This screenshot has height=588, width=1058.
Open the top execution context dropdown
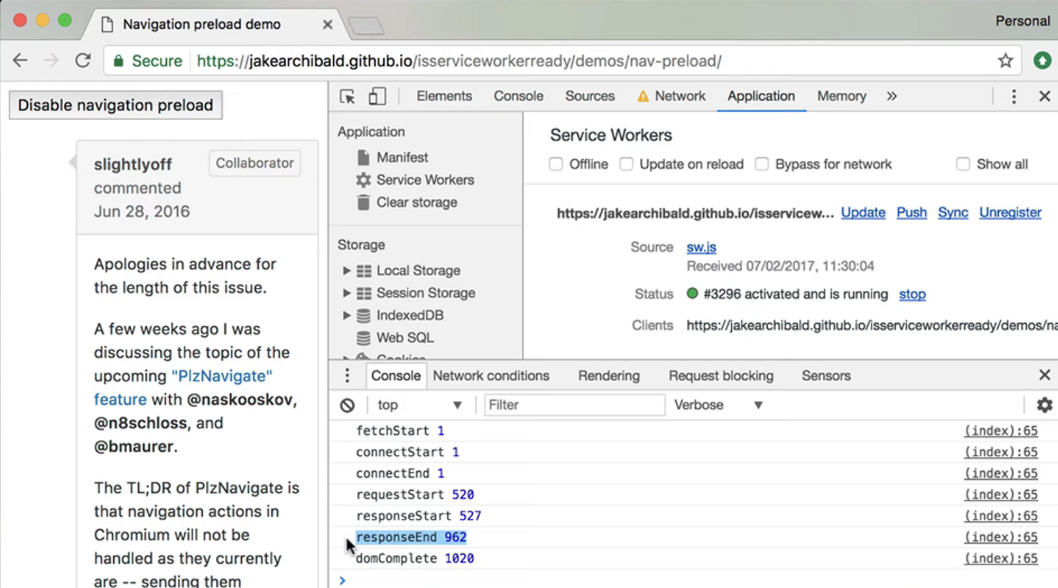419,405
